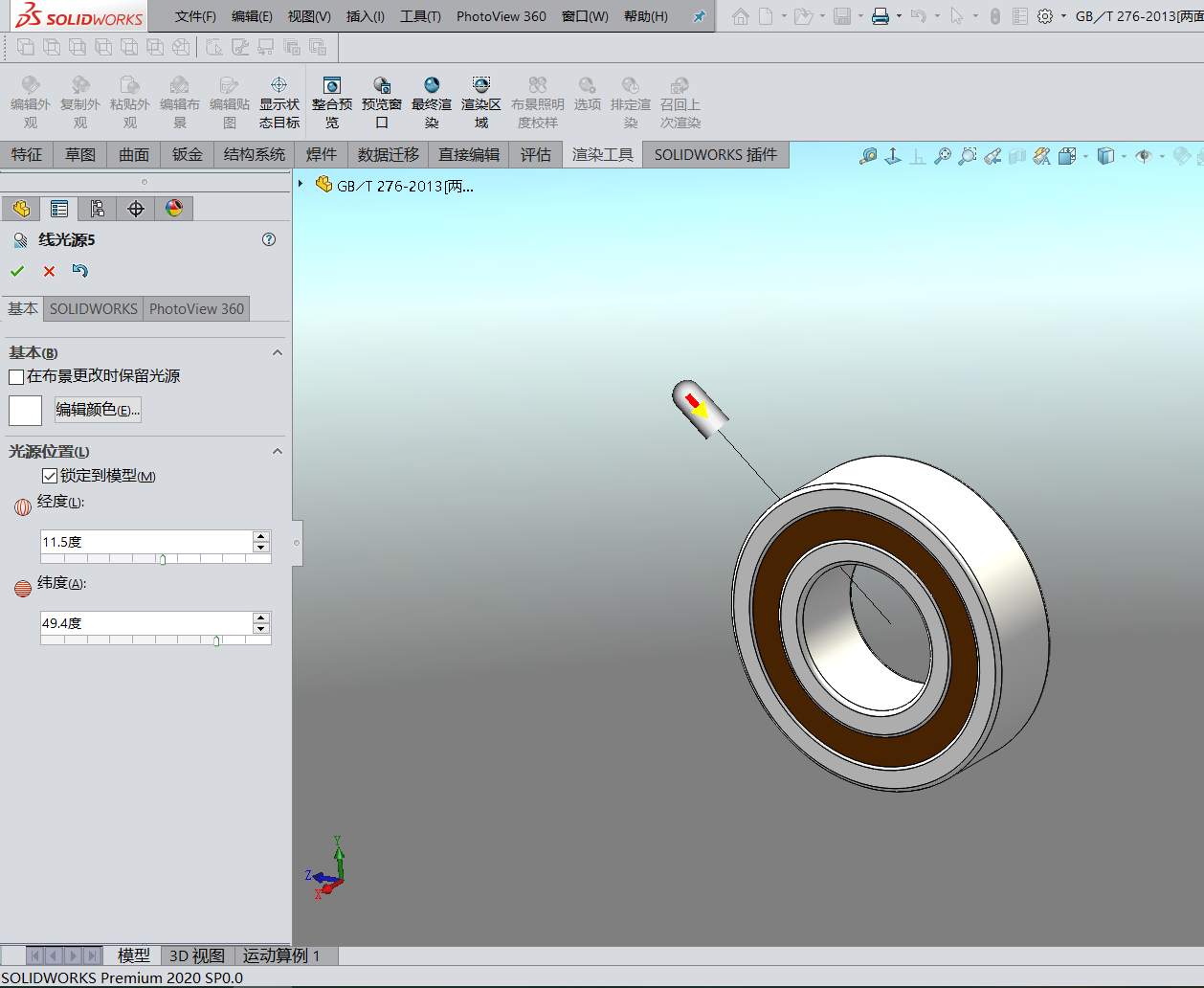Accept the light settings with green checkmark

[17, 271]
